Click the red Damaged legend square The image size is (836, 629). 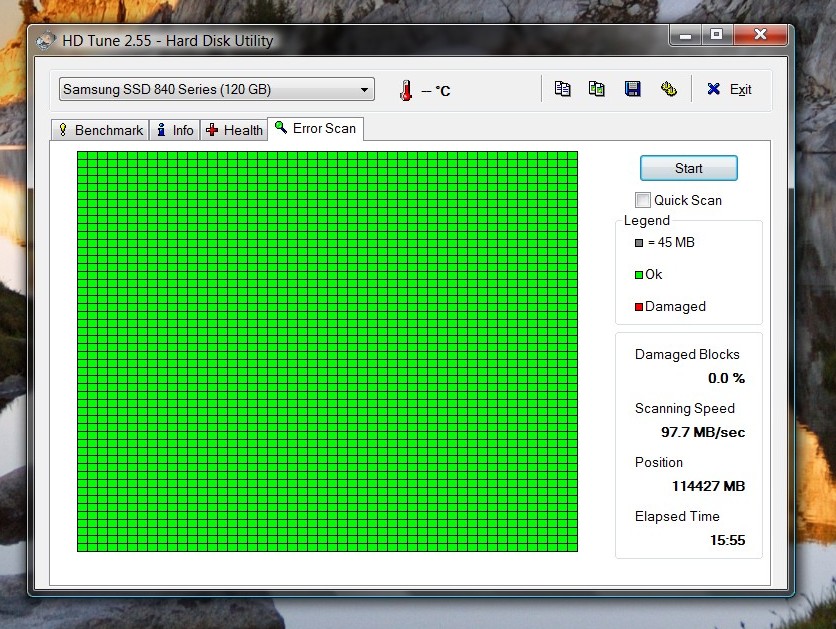click(x=639, y=307)
